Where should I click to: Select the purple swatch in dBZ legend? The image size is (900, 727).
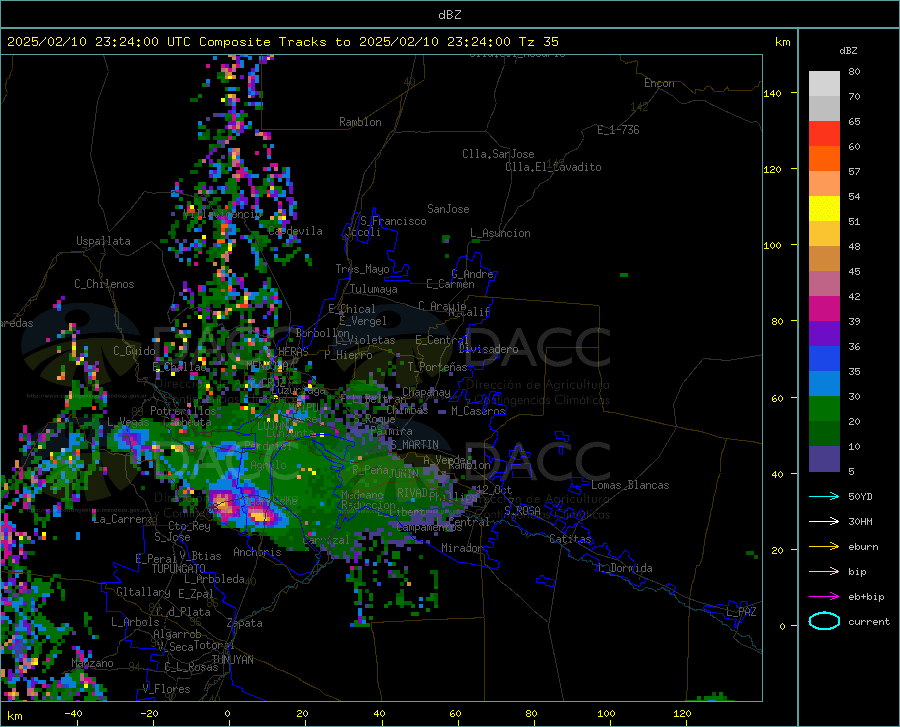[x=824, y=334]
